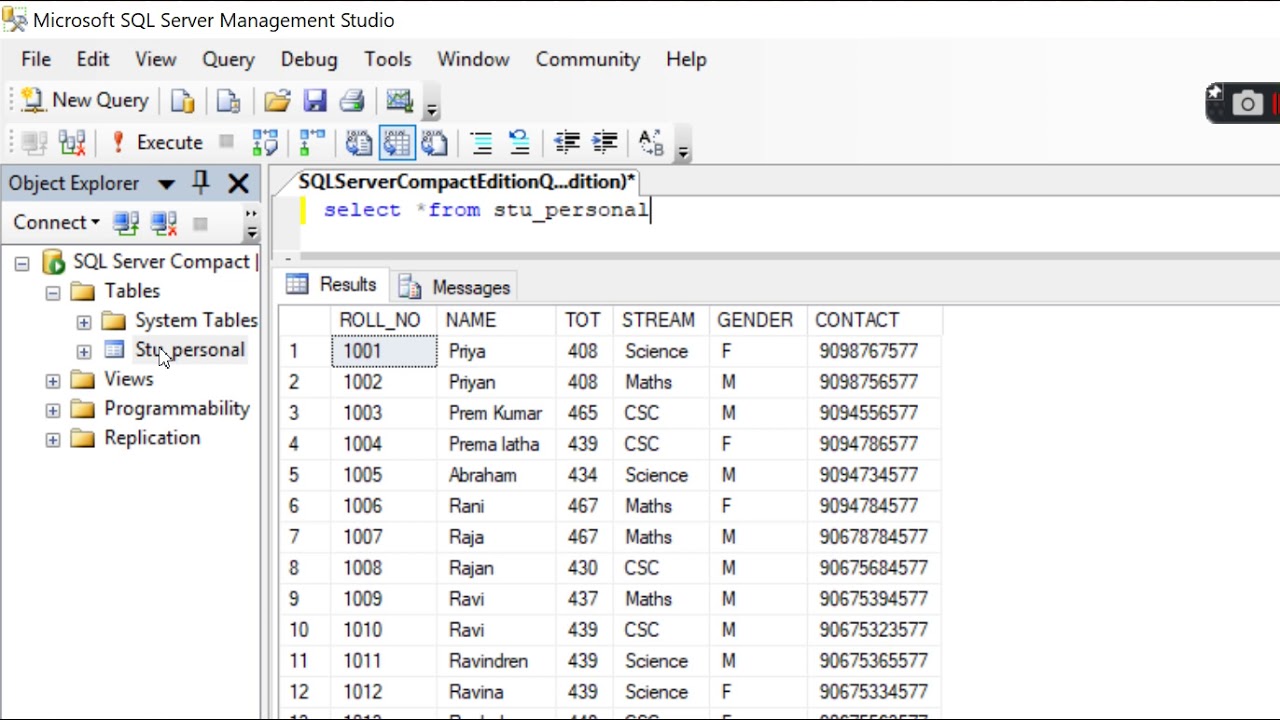
Task: Save the query with the floppy disk icon
Action: pos(315,101)
